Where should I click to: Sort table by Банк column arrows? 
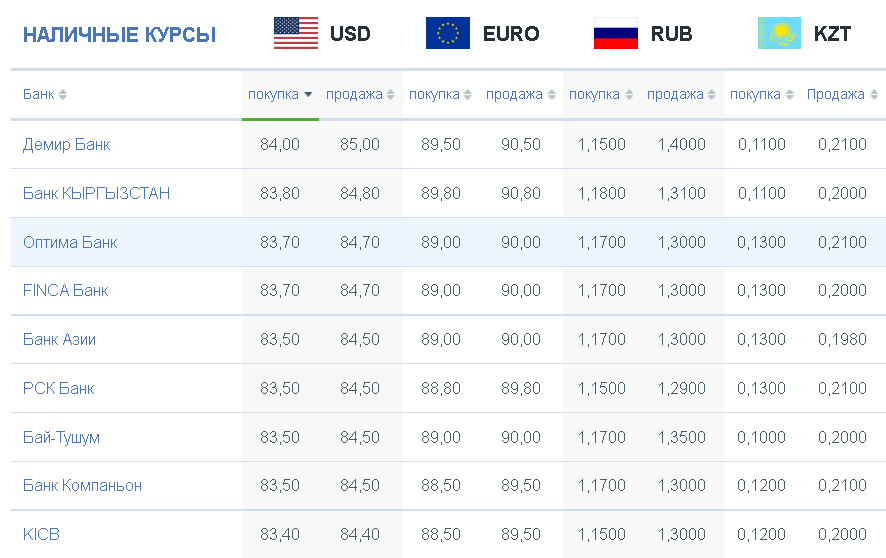[x=63, y=95]
